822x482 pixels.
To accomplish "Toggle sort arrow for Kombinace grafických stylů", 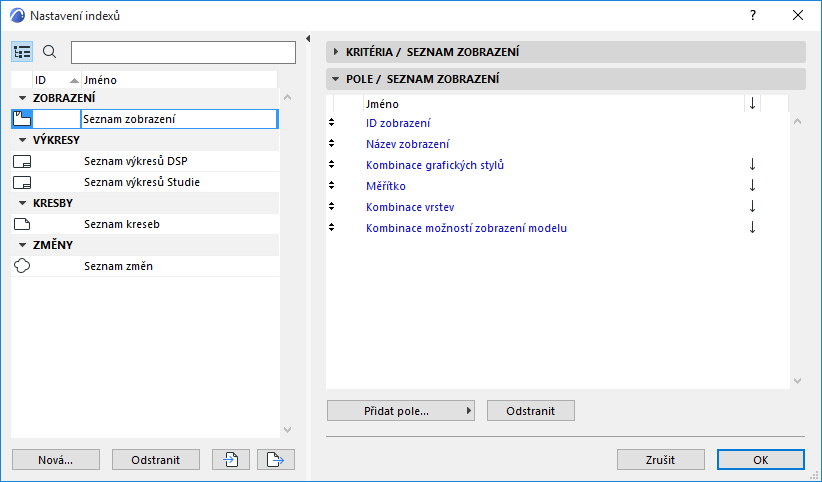I will tap(752, 165).
